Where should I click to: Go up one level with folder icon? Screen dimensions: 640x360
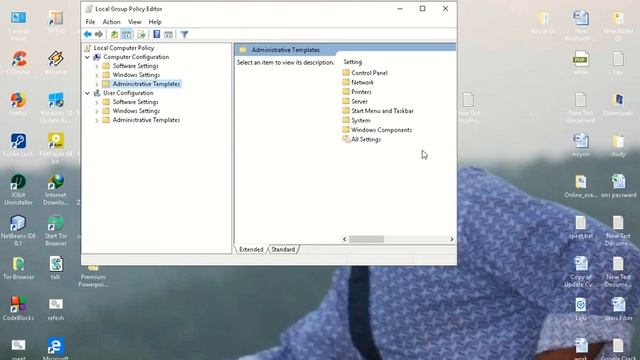click(115, 34)
